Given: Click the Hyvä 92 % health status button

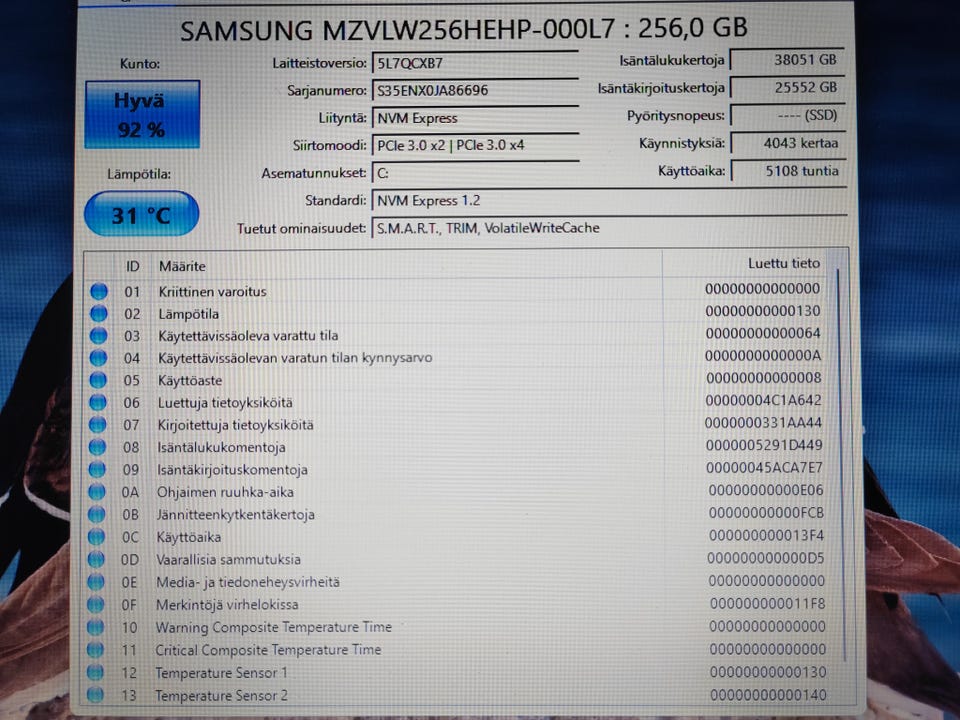Looking at the screenshot, I should (x=142, y=114).
